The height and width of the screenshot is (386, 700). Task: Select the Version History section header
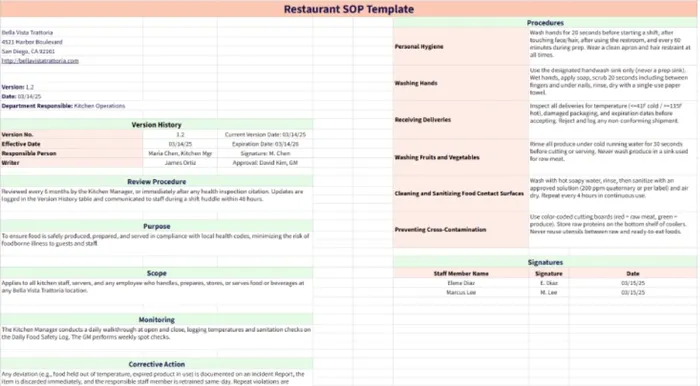point(156,125)
